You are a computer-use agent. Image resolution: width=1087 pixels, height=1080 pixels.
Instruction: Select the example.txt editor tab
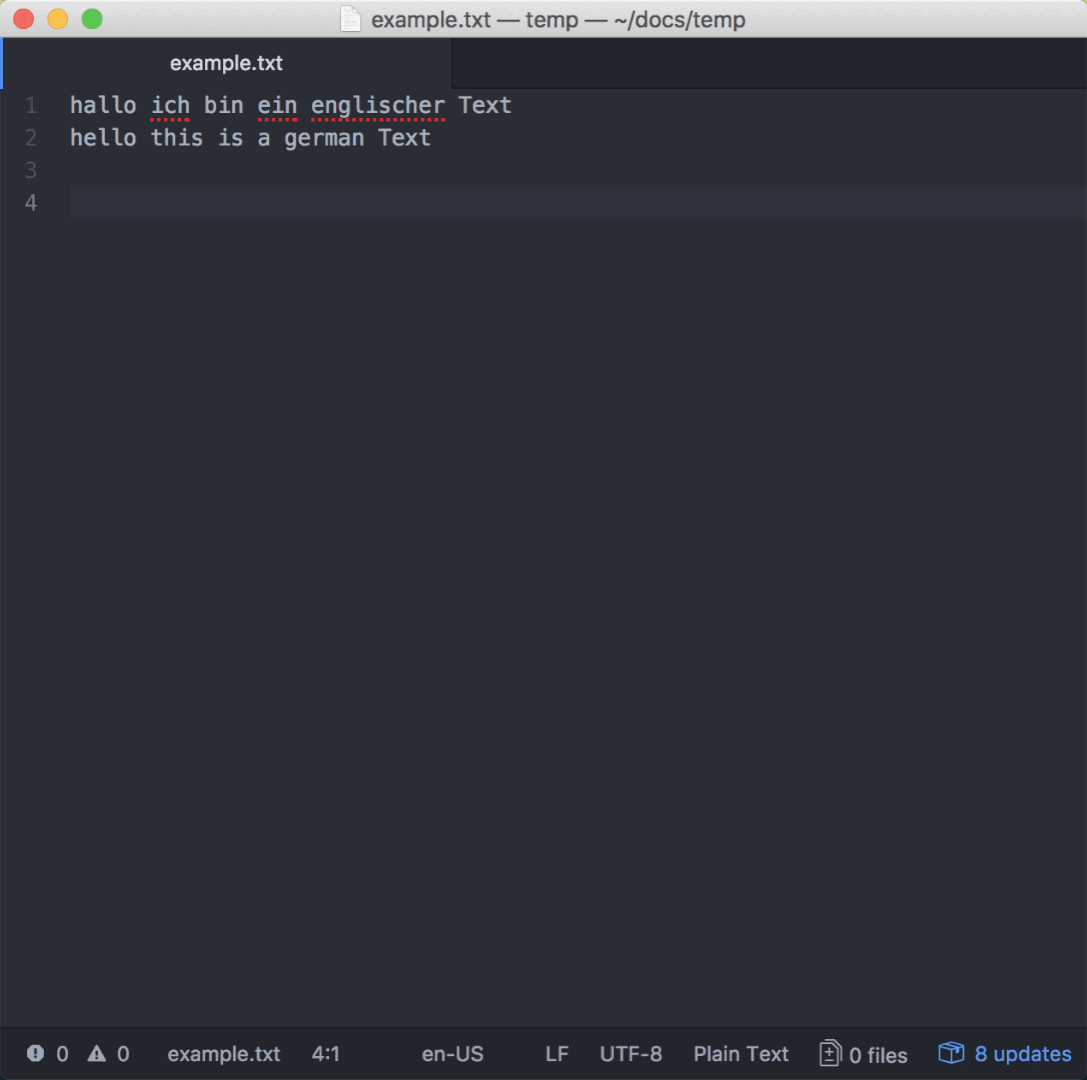[x=226, y=62]
